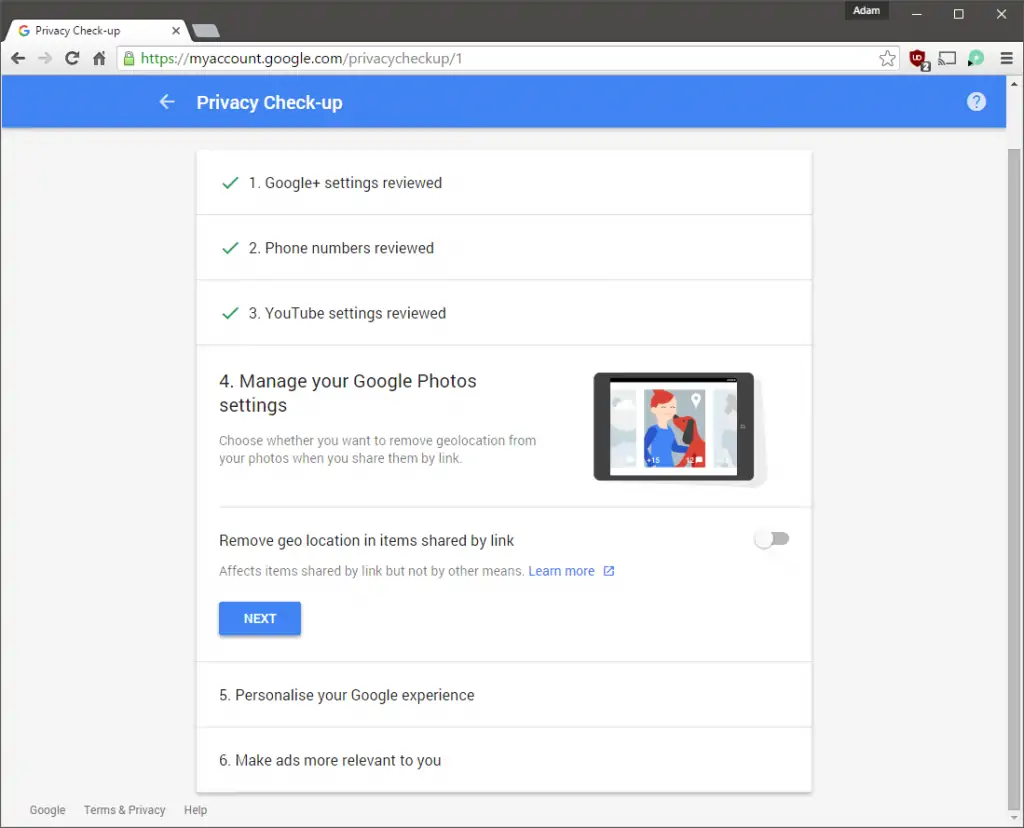Open the Google footer link
The width and height of the screenshot is (1024, 828).
pyautogui.click(x=48, y=810)
